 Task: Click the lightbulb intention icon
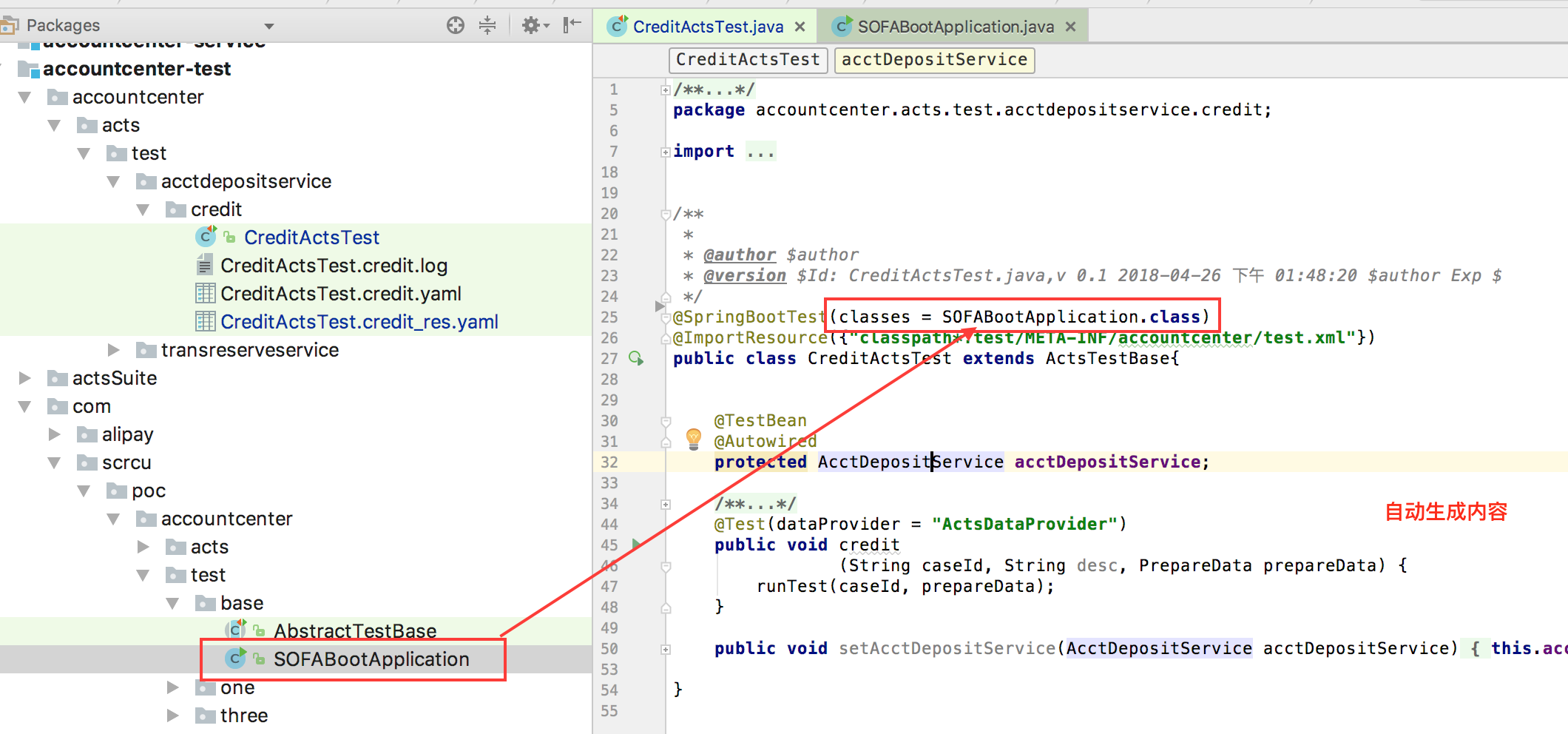(693, 439)
